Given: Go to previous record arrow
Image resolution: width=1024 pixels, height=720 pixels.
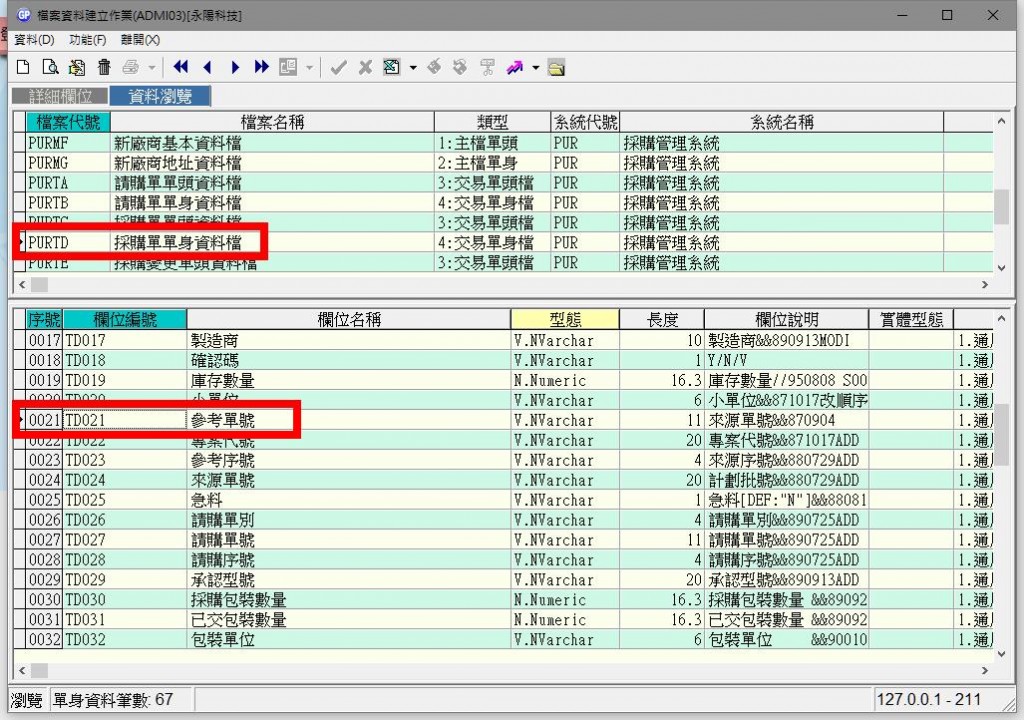Looking at the screenshot, I should click(208, 67).
